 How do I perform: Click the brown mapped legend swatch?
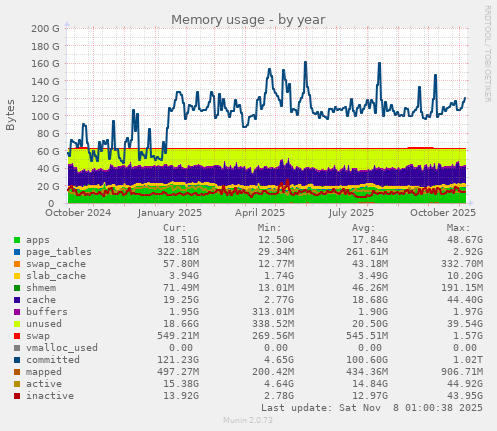17,372
